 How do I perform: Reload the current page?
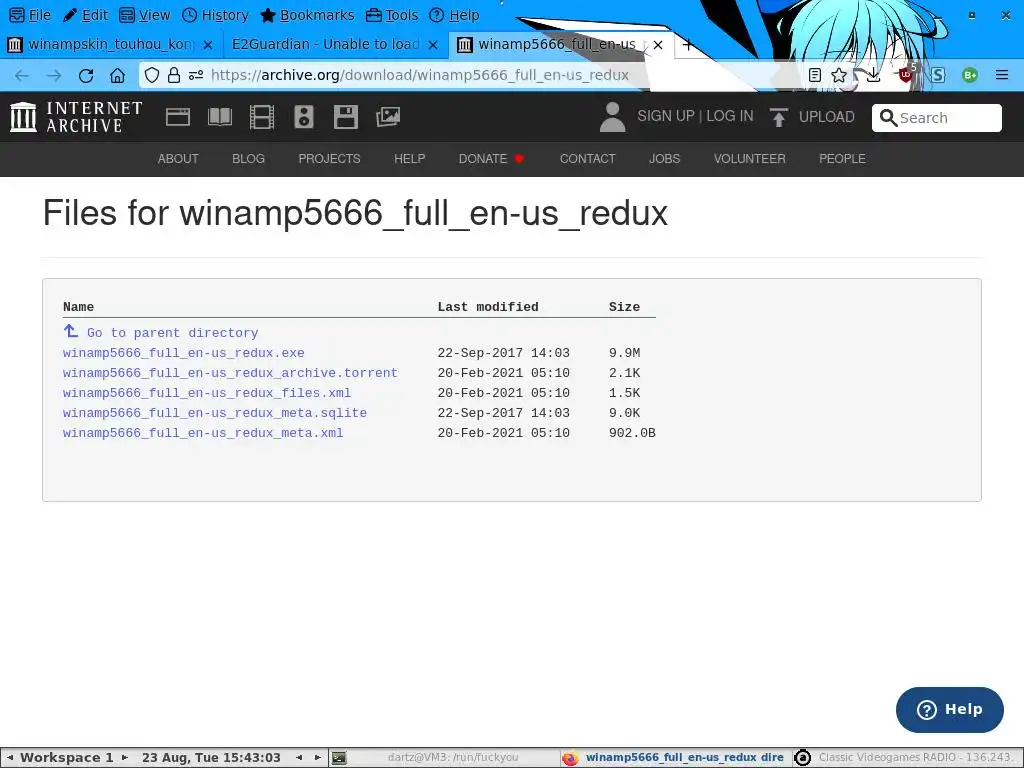(86, 75)
